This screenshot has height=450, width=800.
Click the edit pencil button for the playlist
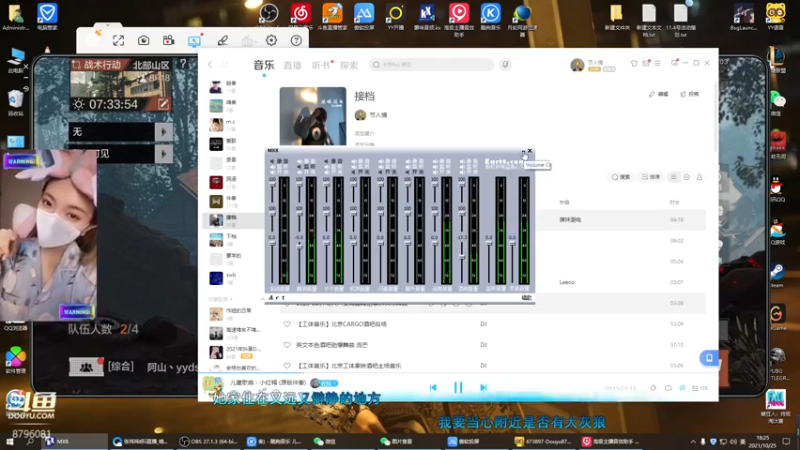(659, 94)
